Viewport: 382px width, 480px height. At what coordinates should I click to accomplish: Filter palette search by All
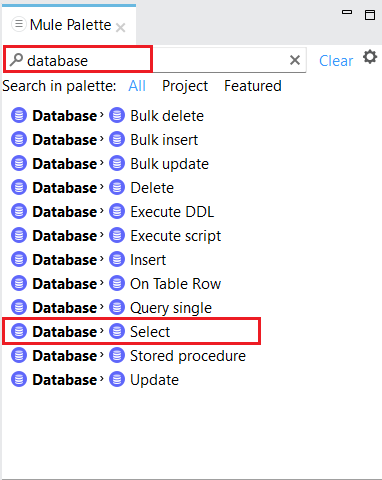137,86
